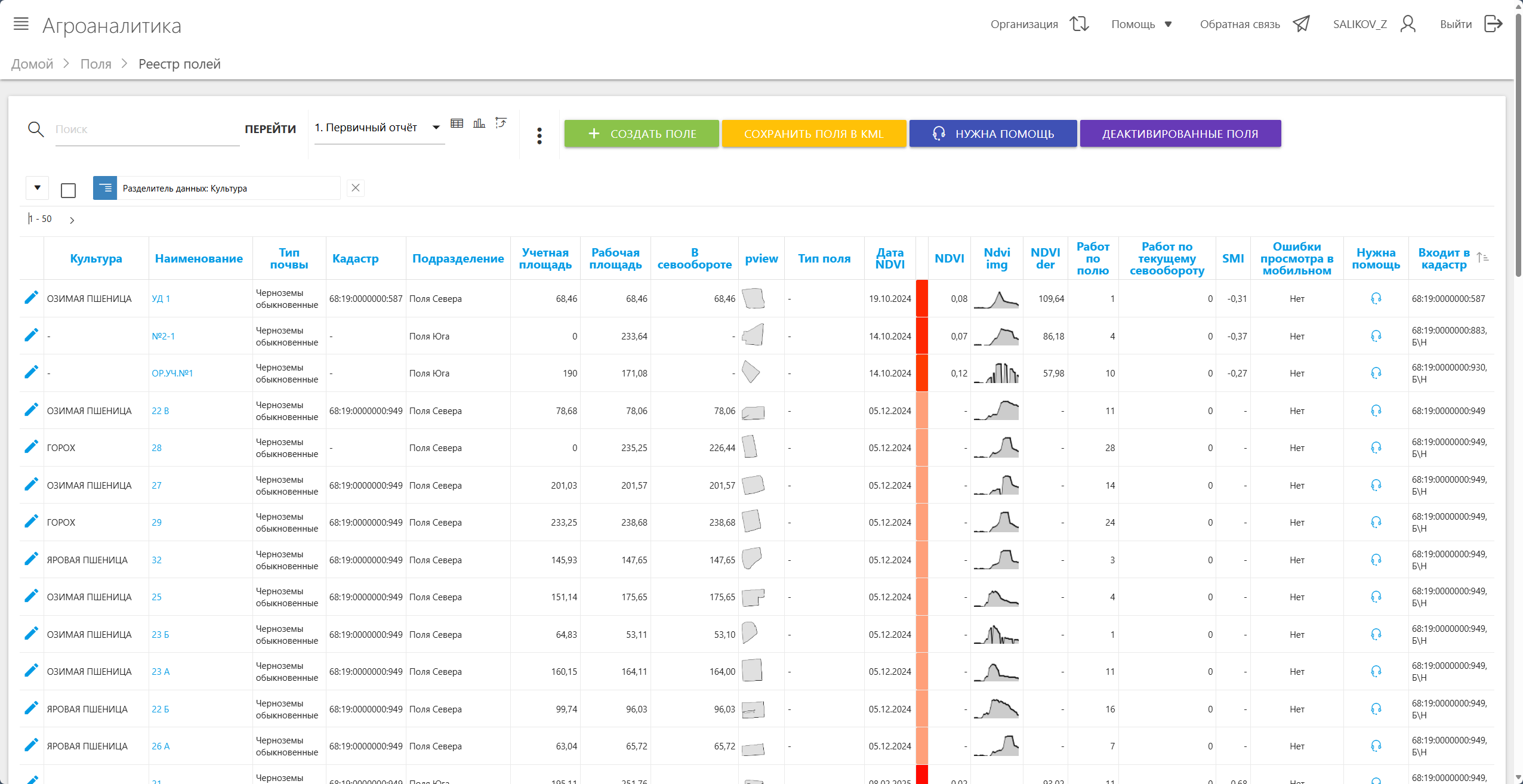Open the three-dot actions menu
Image resolution: width=1523 pixels, height=784 pixels.
click(539, 135)
